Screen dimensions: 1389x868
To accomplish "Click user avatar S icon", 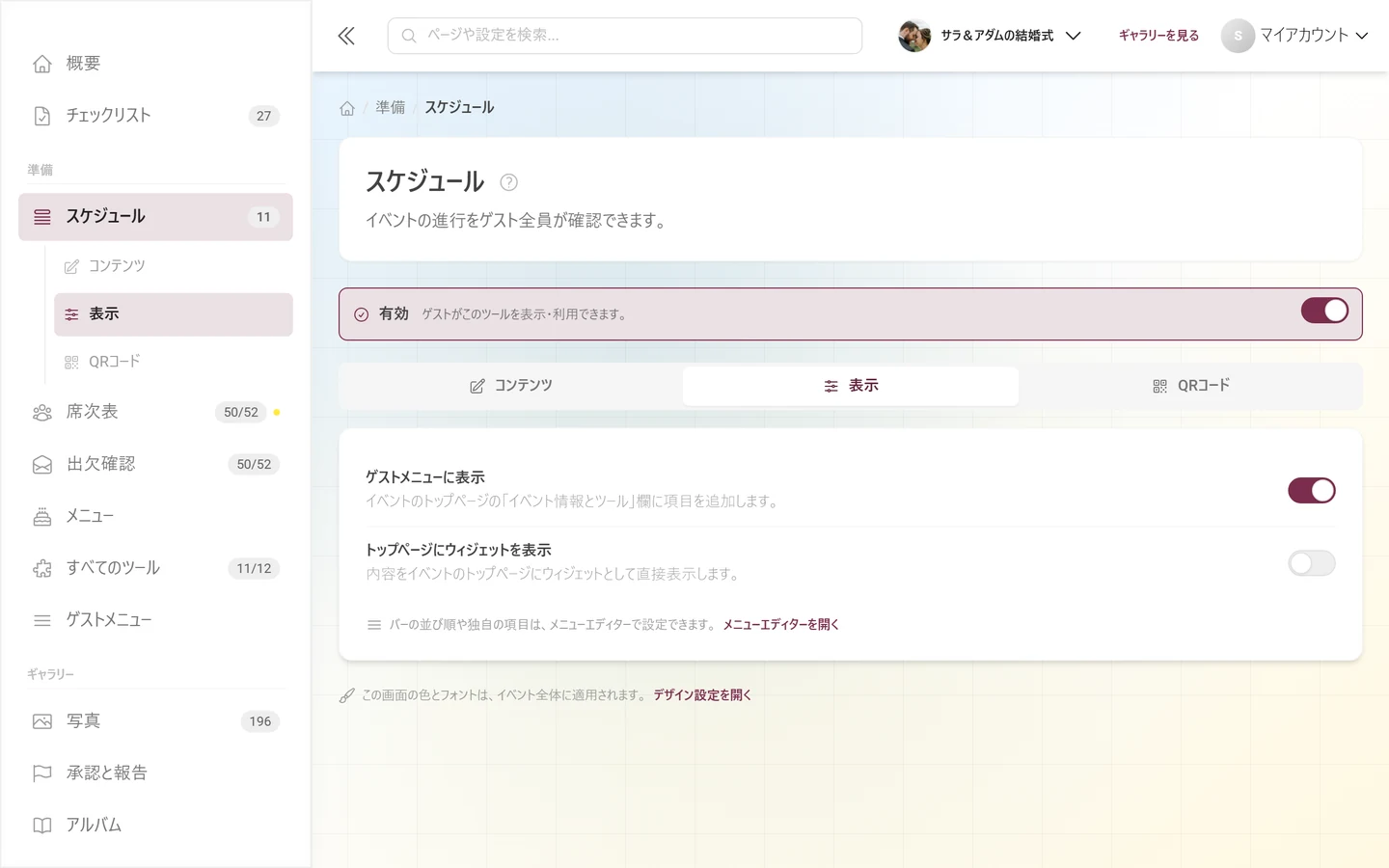I will (1238, 36).
